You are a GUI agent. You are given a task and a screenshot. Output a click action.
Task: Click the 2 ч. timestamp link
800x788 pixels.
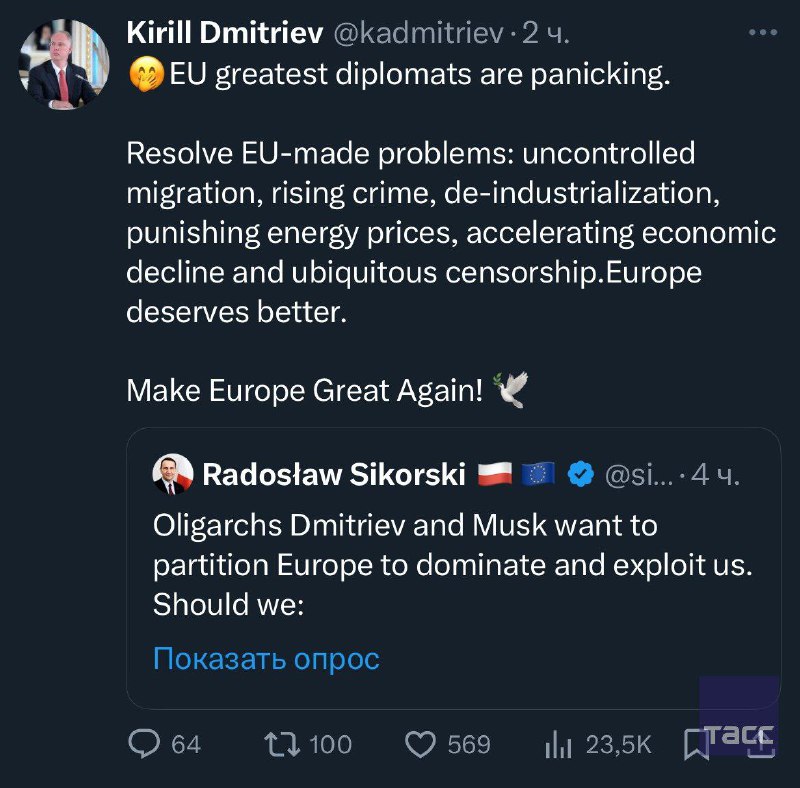[540, 32]
